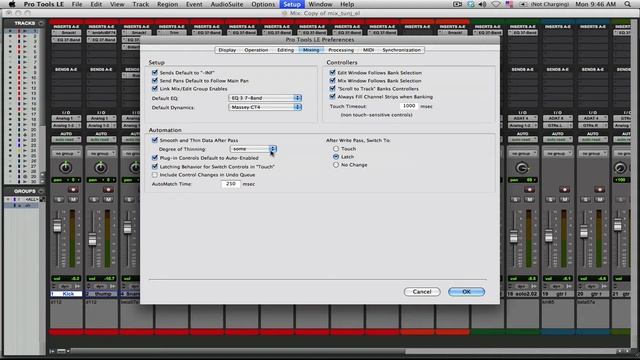Open Spotlight search in menu bar

click(x=627, y=4)
